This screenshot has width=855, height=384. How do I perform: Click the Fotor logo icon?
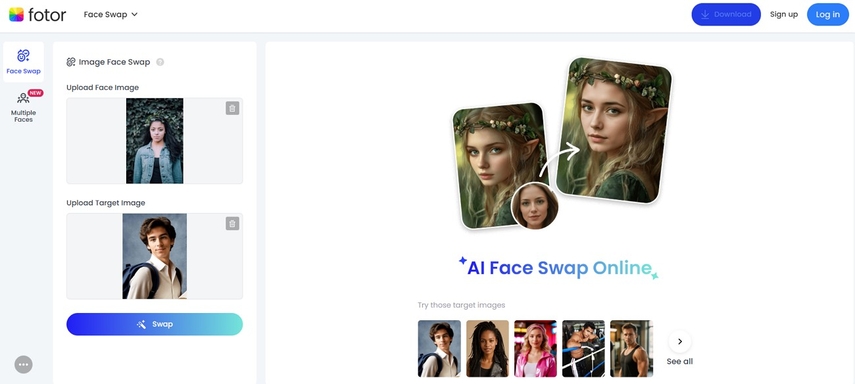(x=16, y=15)
